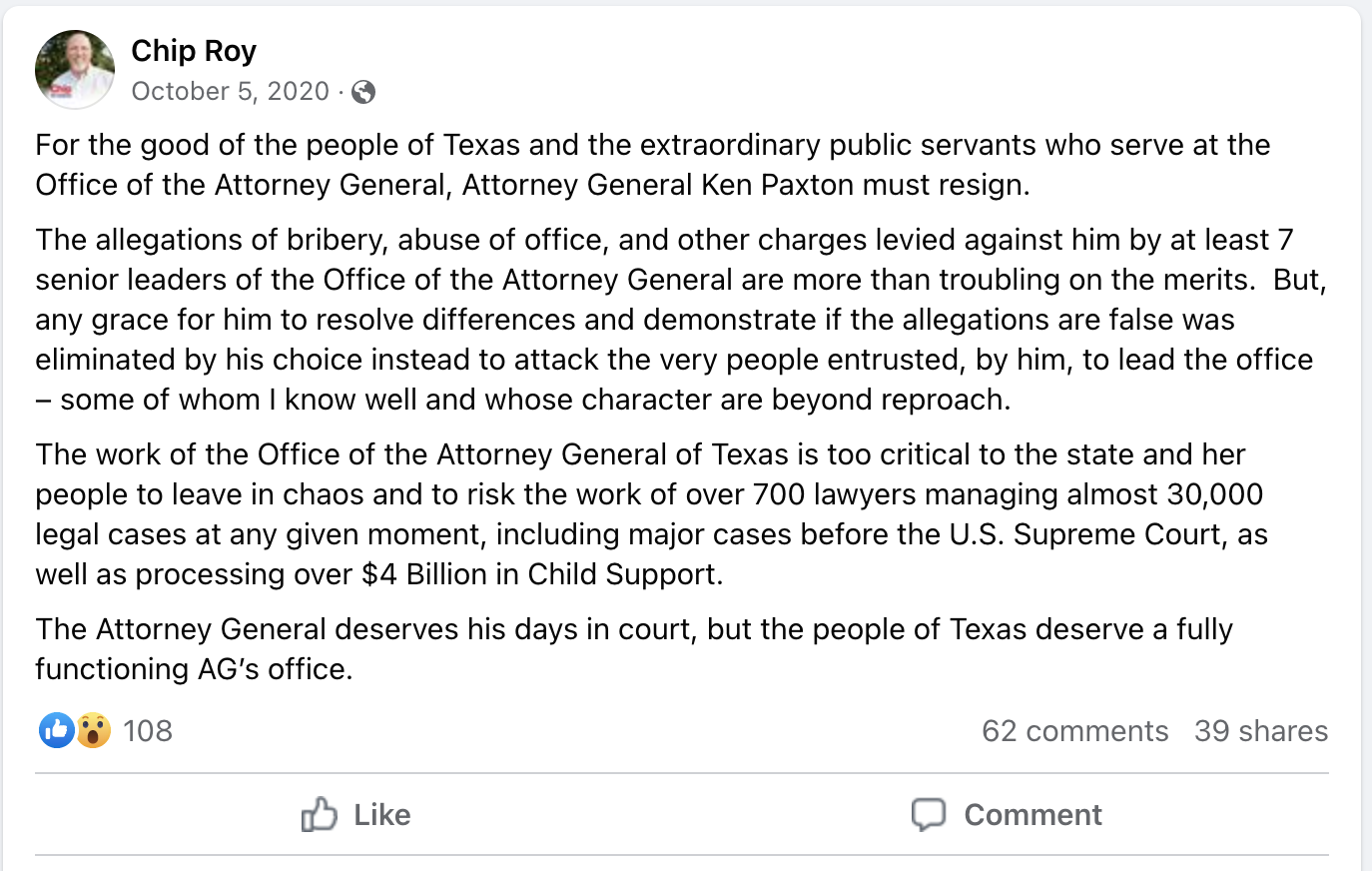Click the paragraph mentioning 700 lawyers
The image size is (1372, 871).
tap(651, 514)
